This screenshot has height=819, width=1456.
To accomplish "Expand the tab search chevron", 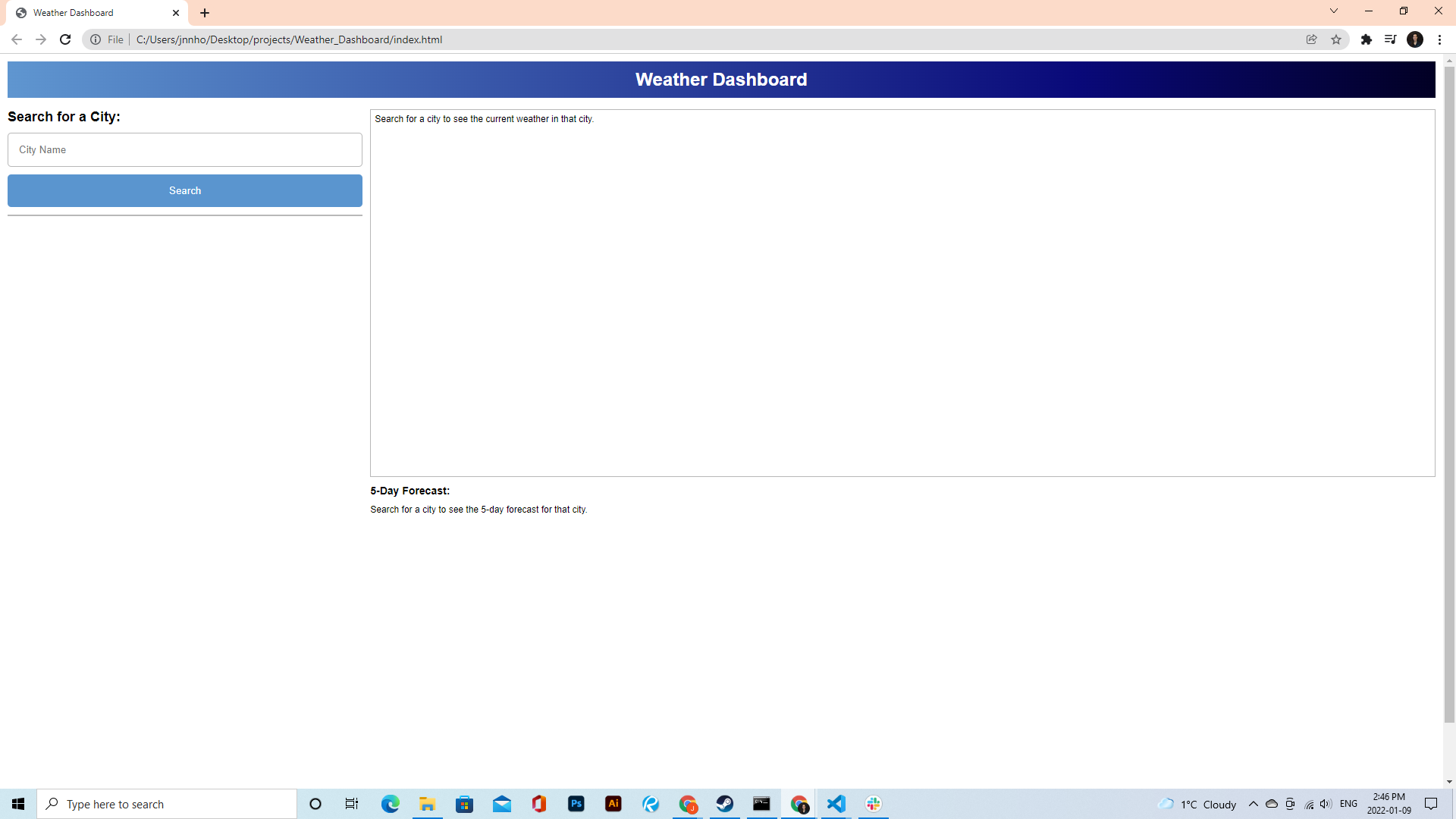I will pos(1333,11).
